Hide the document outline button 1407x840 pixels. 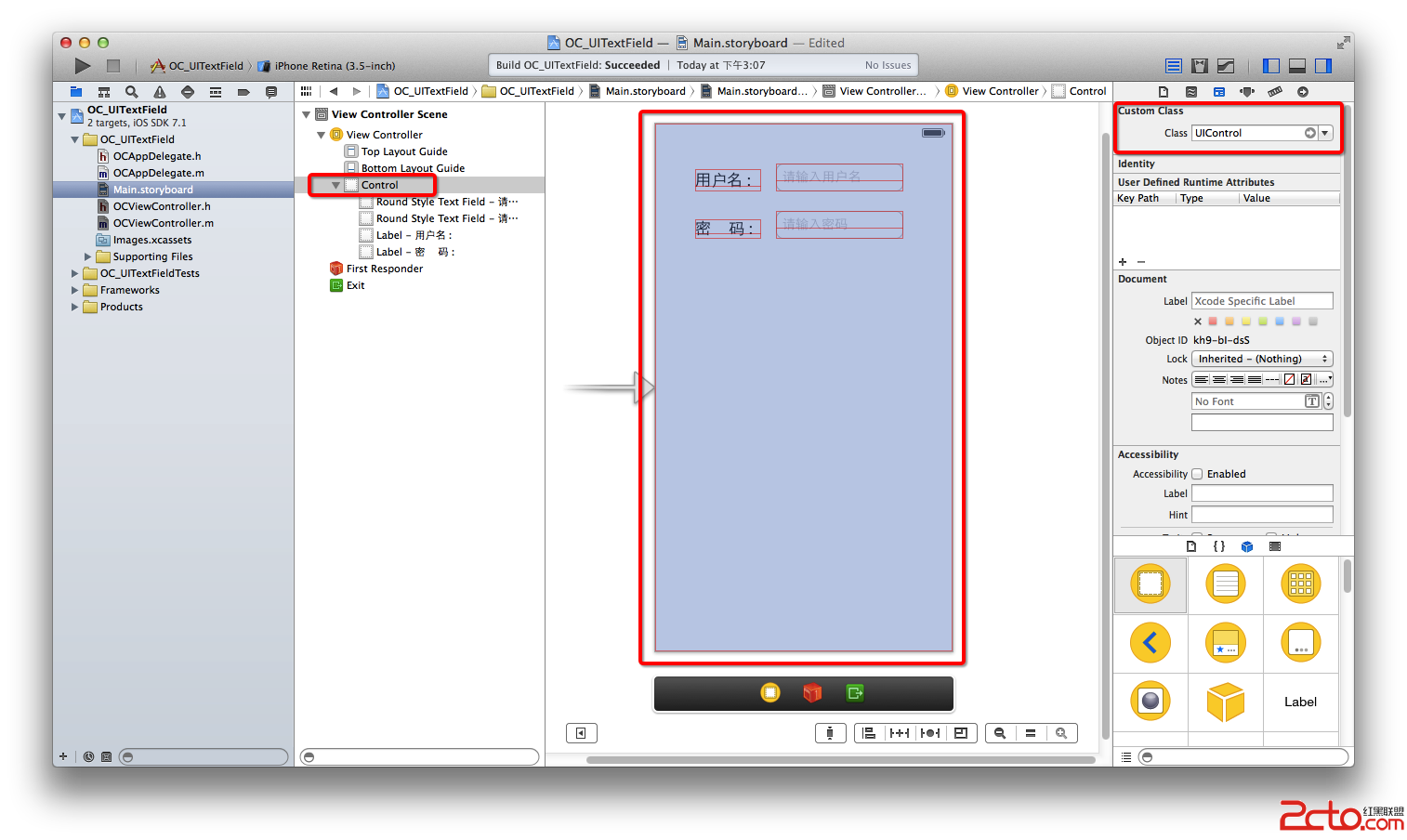(581, 733)
